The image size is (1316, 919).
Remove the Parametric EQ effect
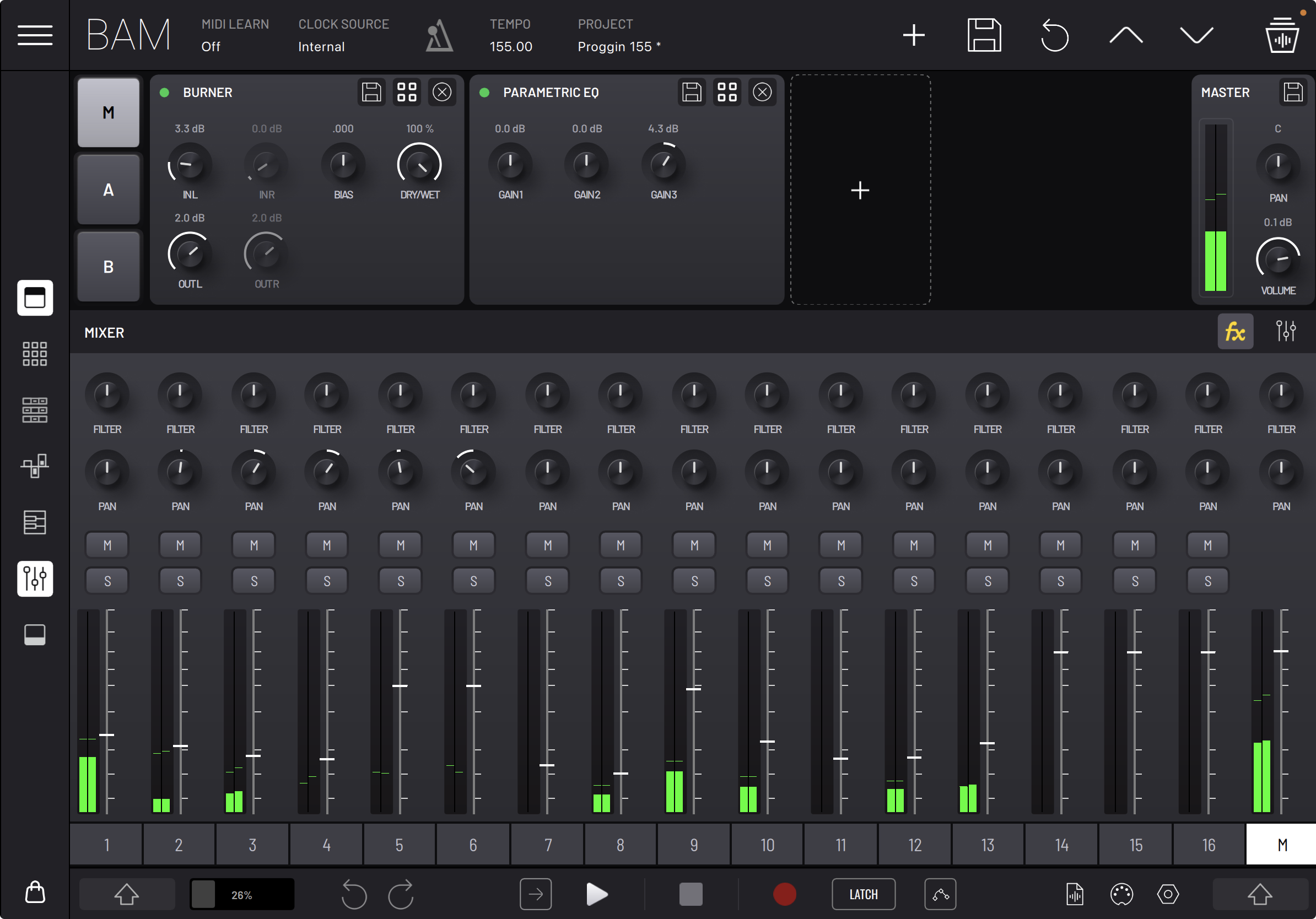[762, 92]
